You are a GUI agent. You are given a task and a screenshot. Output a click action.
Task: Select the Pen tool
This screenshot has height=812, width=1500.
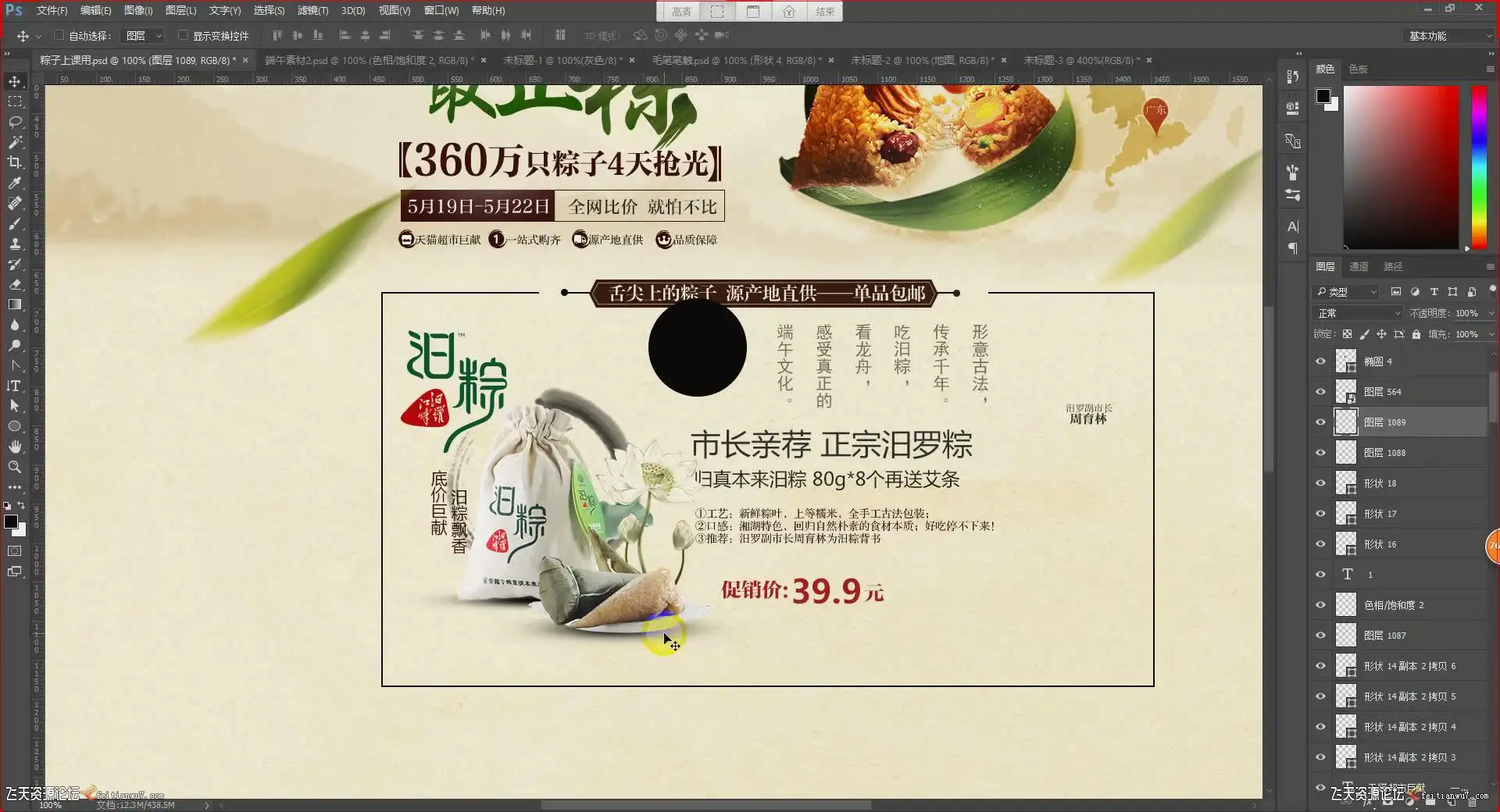tap(15, 365)
